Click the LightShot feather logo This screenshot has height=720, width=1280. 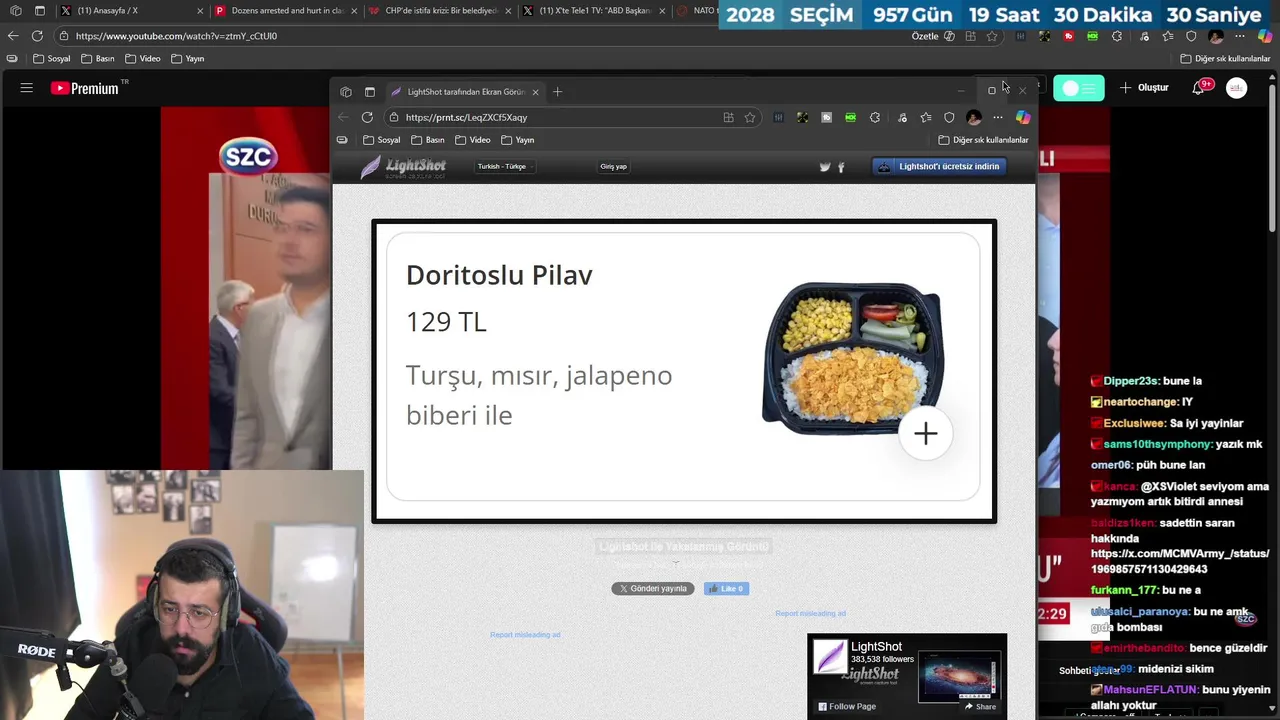coord(403,167)
